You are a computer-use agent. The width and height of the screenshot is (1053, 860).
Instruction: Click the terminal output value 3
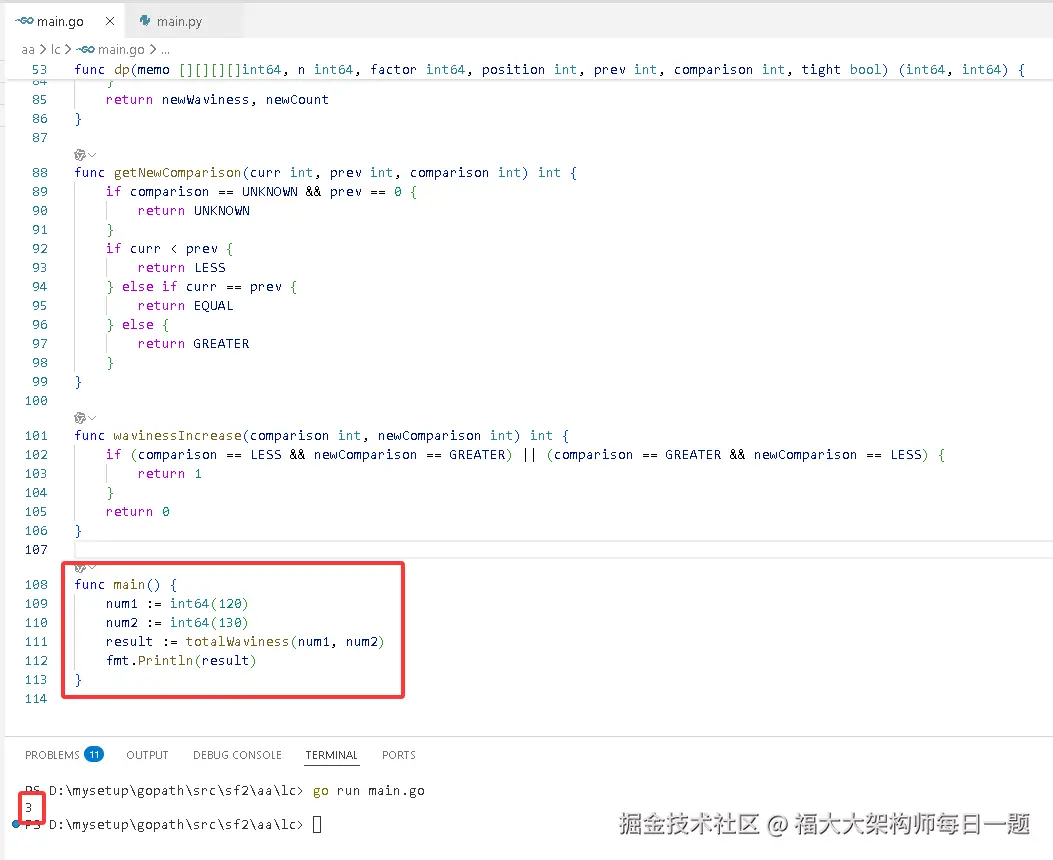click(28, 808)
